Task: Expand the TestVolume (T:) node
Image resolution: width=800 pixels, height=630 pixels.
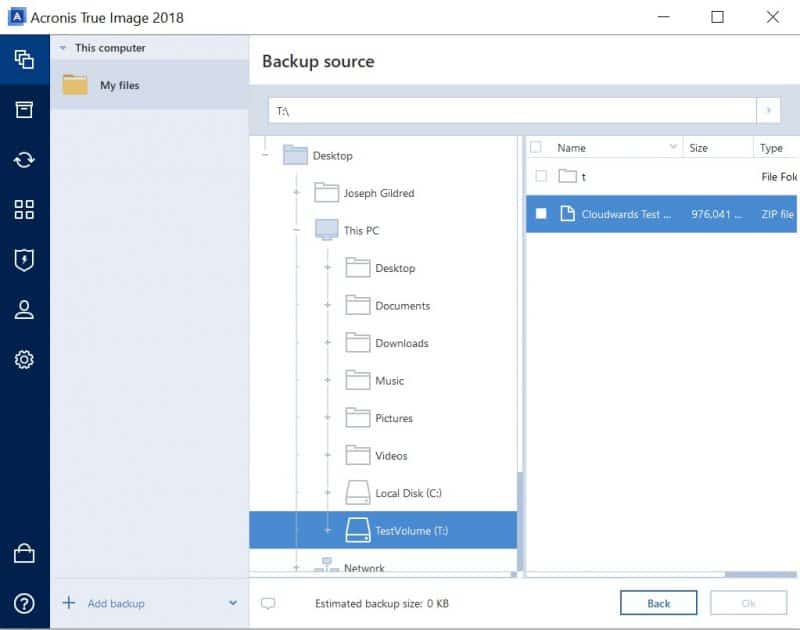Action: click(328, 530)
